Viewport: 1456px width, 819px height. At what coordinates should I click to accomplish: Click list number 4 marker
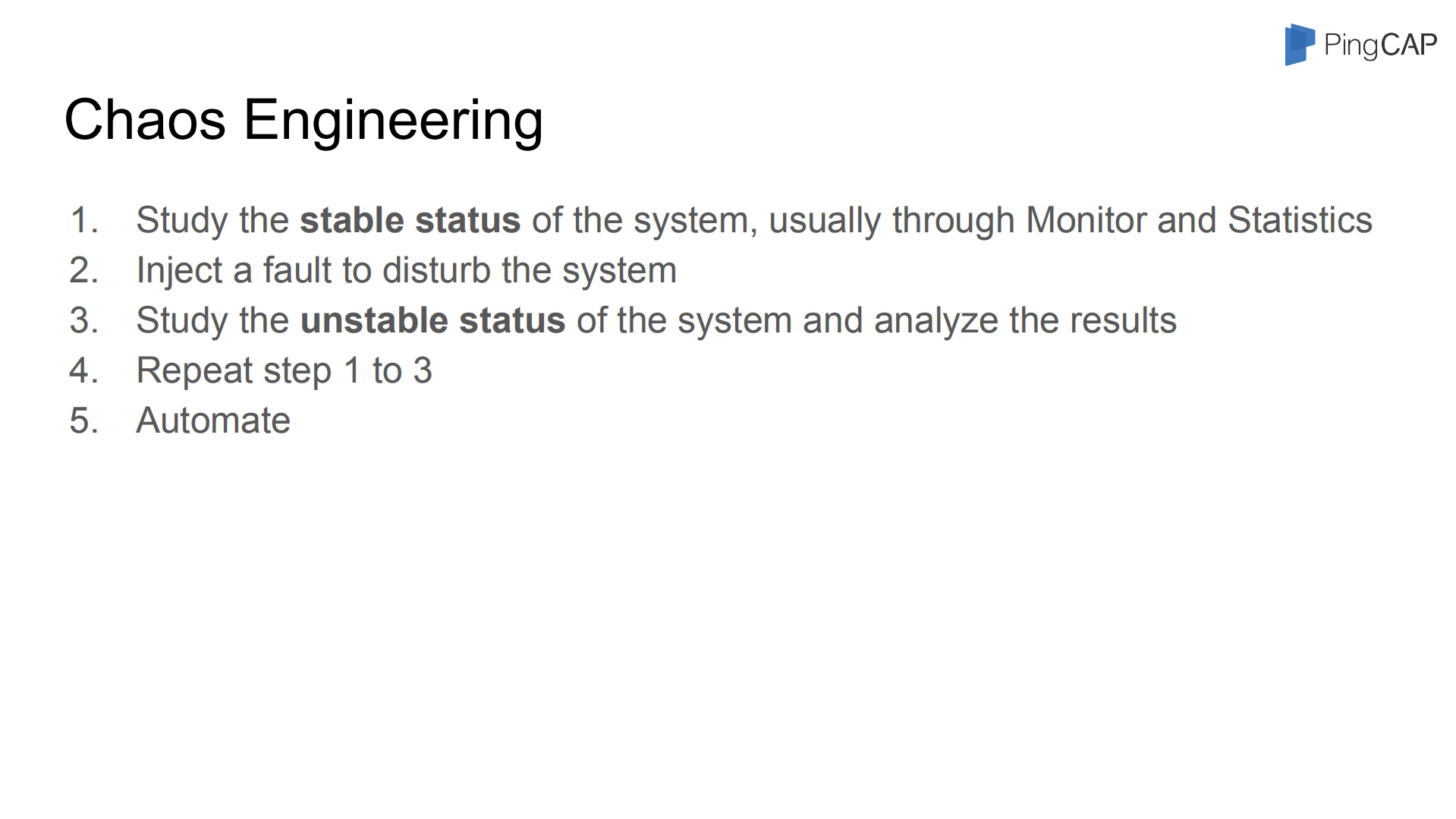tap(83, 370)
